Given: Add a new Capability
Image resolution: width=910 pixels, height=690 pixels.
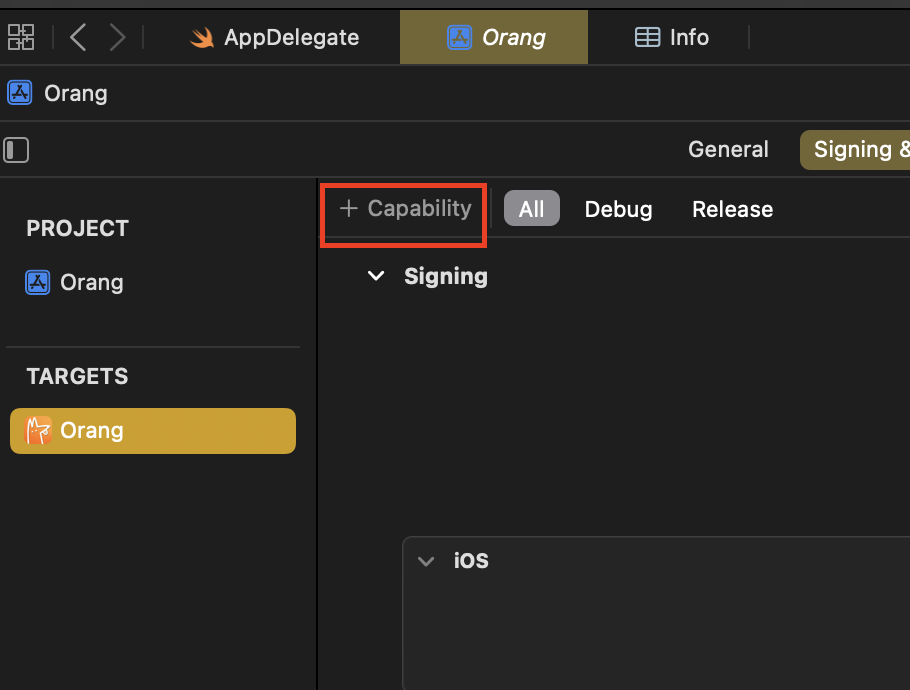Looking at the screenshot, I should pos(405,208).
